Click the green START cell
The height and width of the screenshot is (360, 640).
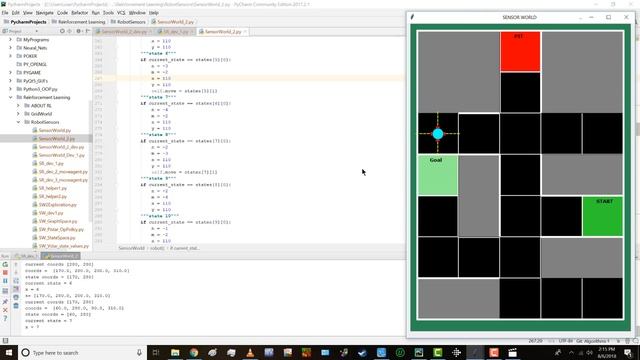click(x=603, y=216)
